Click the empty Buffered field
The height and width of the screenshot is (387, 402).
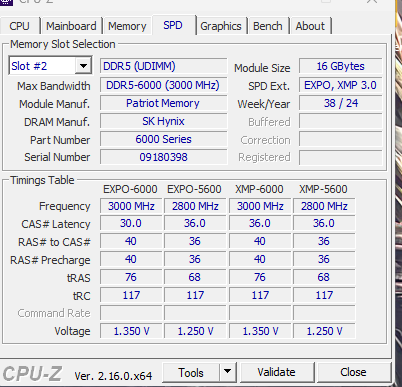pyautogui.click(x=340, y=121)
